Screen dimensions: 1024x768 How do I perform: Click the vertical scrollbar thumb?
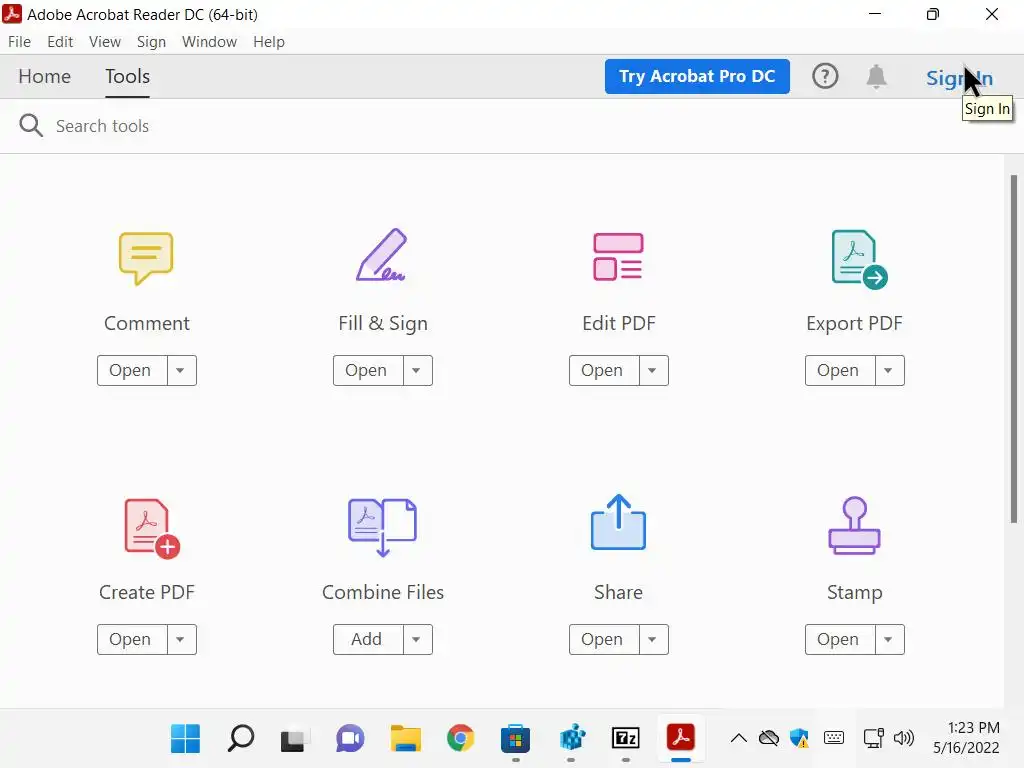click(1014, 349)
